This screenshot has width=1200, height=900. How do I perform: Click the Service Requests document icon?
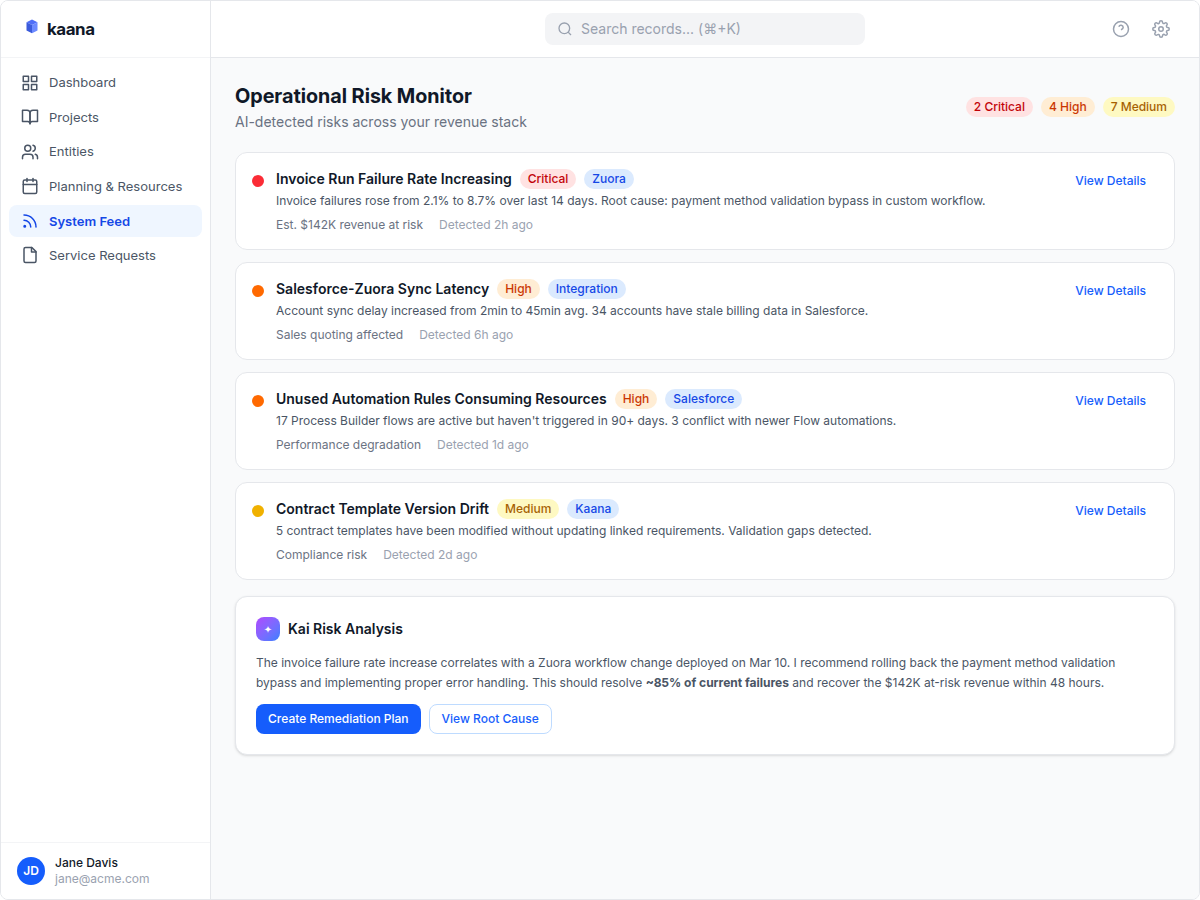(30, 255)
